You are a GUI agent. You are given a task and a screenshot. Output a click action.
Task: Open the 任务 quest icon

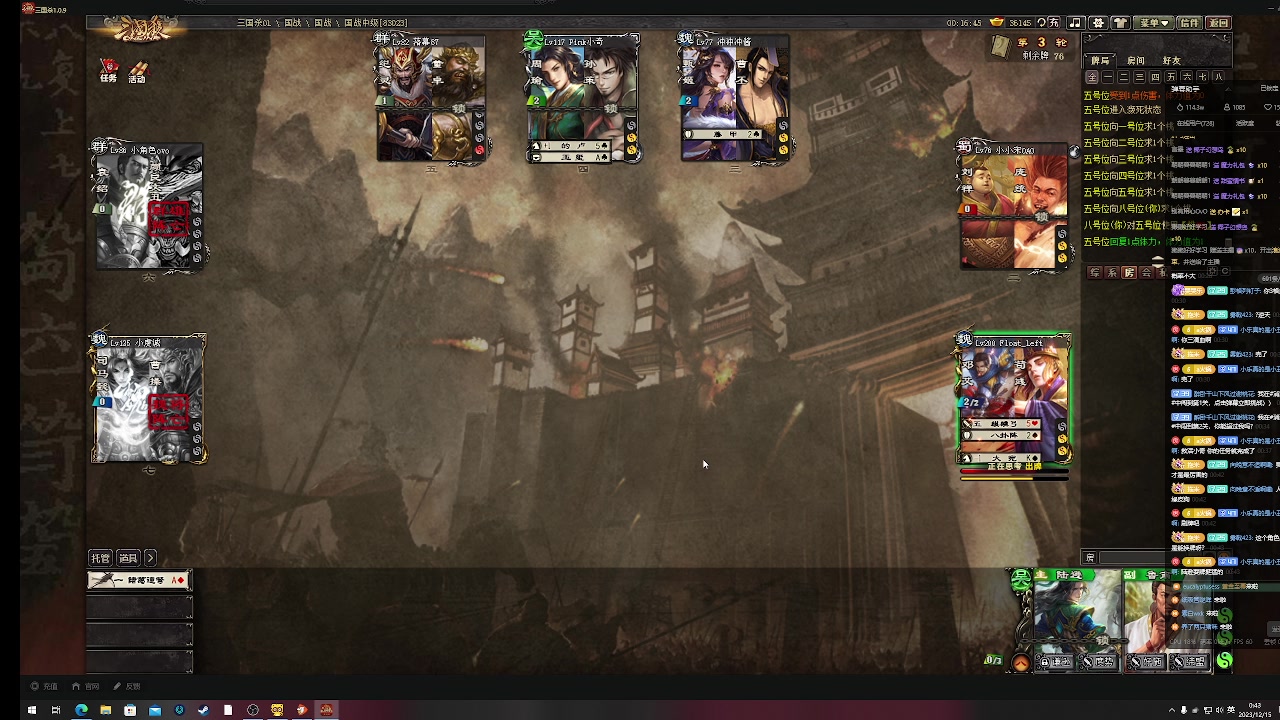coord(108,71)
